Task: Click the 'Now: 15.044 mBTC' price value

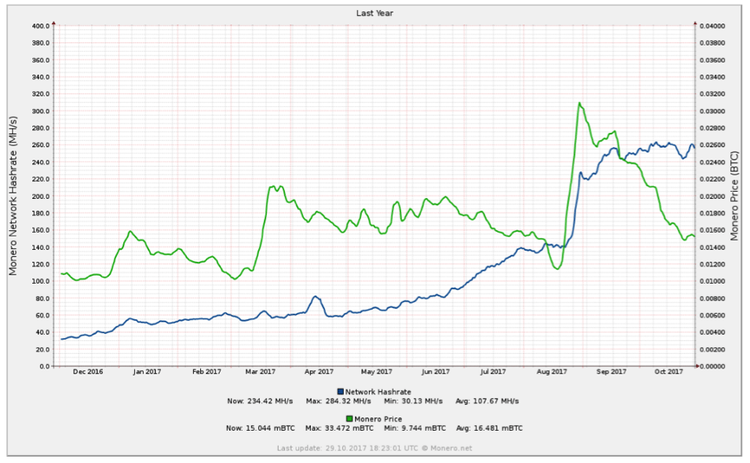Action: tap(260, 428)
